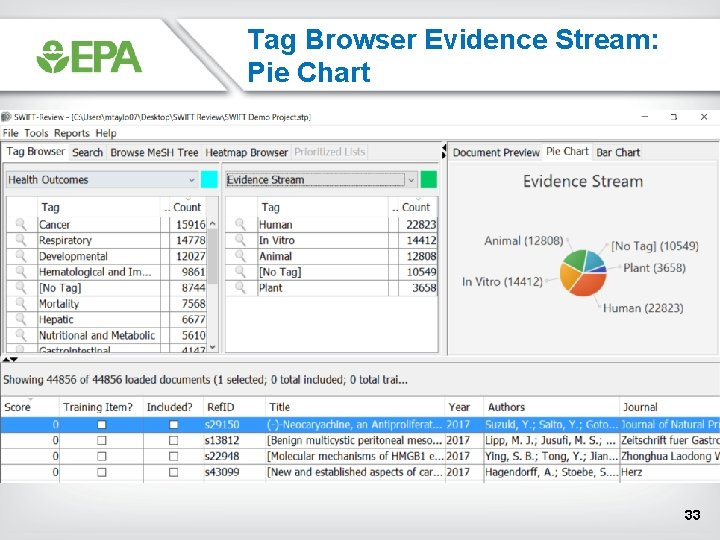This screenshot has width=720, height=540.
Task: Click the Human (22823) pie label
Action: pyautogui.click(x=643, y=308)
